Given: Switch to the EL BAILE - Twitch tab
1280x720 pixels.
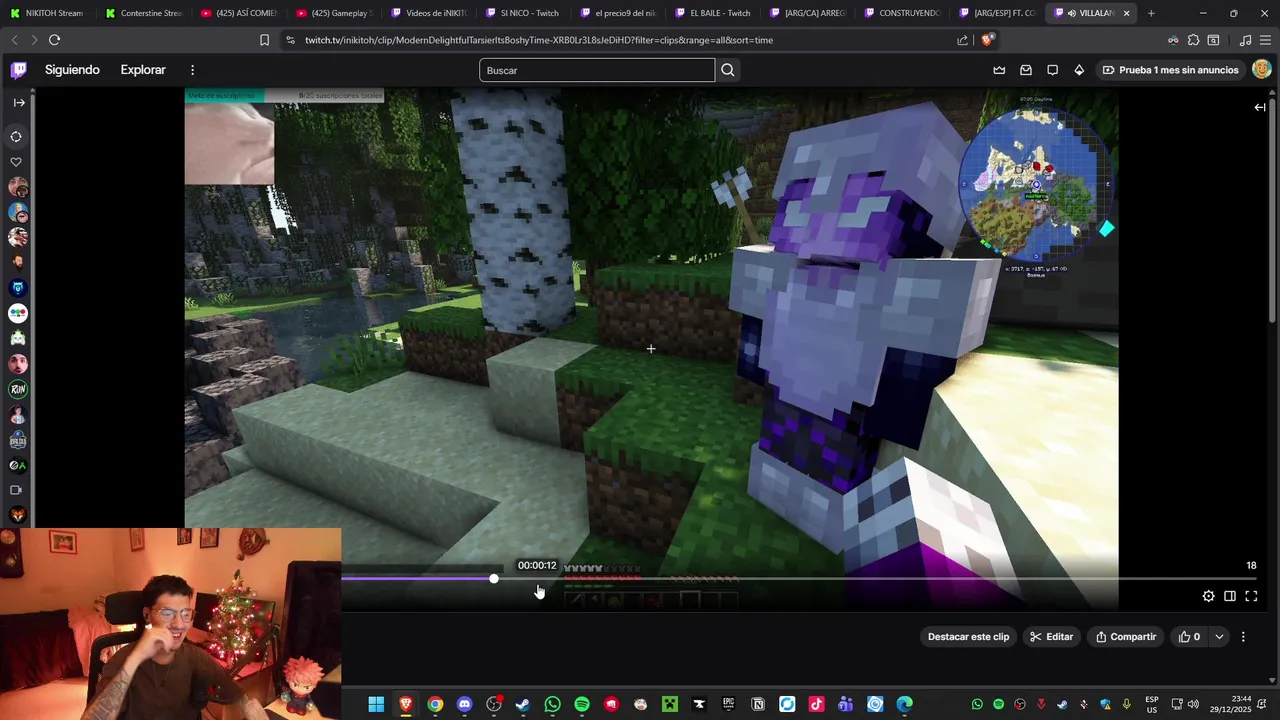Looking at the screenshot, I should pos(712,13).
